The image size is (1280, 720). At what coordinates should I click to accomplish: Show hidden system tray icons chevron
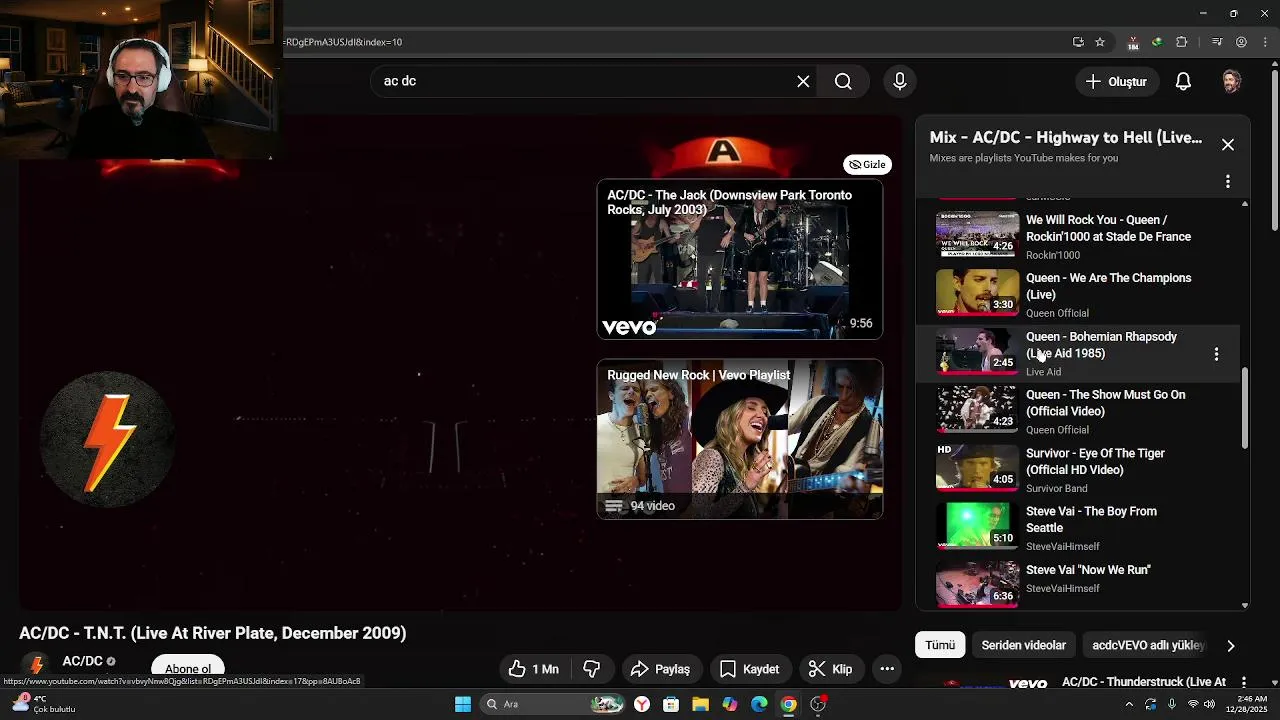tap(1129, 704)
